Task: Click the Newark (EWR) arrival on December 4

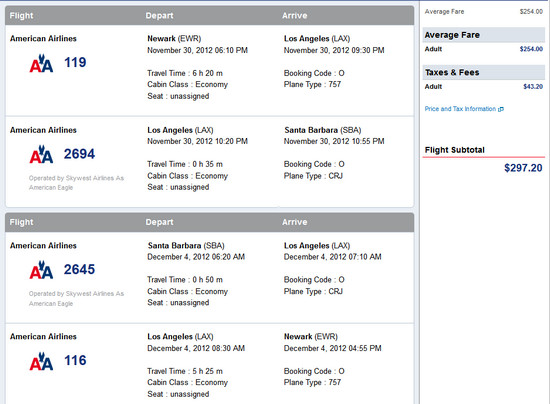Action: pos(311,337)
